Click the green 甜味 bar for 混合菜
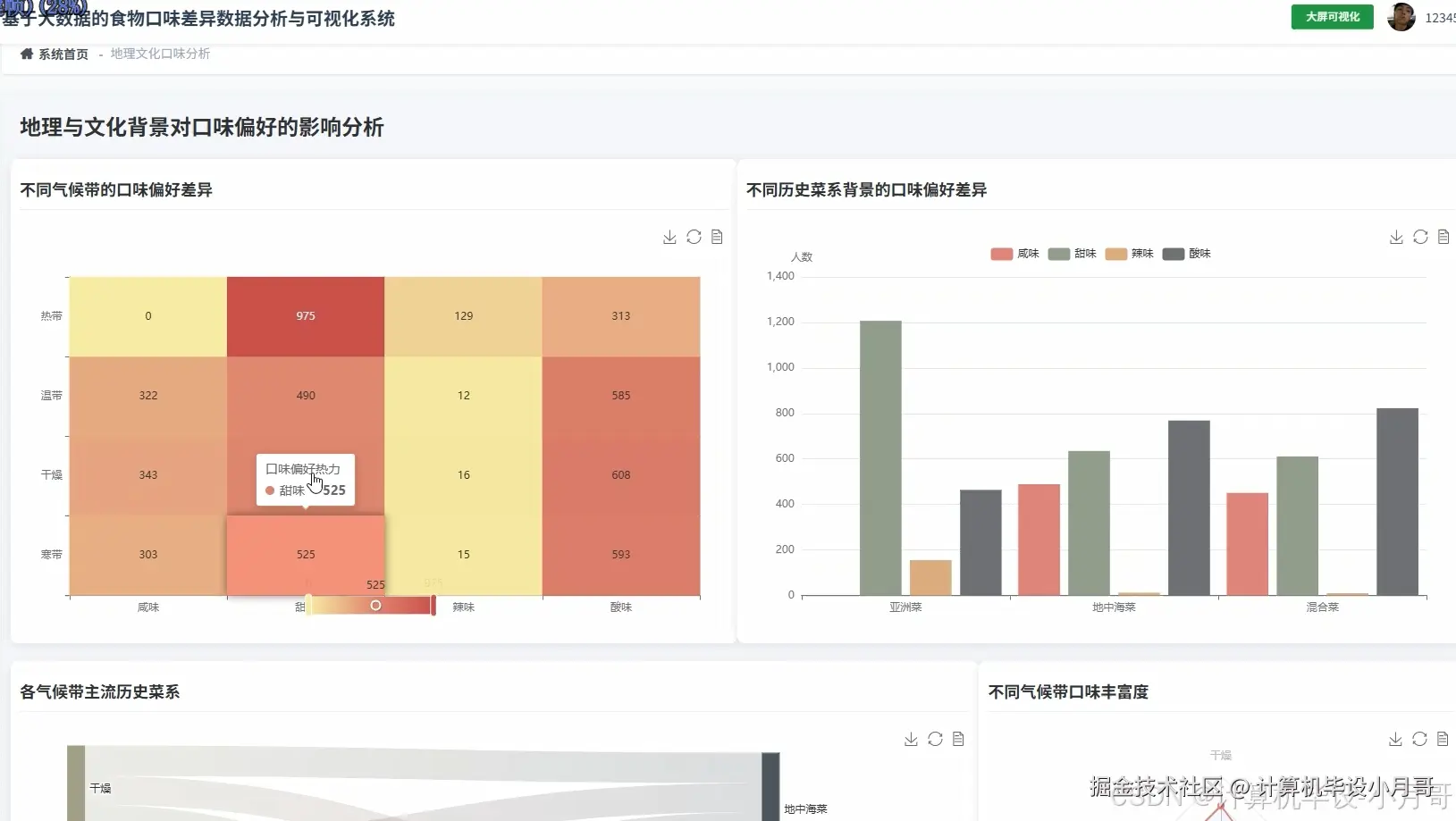Viewport: 1456px width, 821px height. [x=1297, y=526]
